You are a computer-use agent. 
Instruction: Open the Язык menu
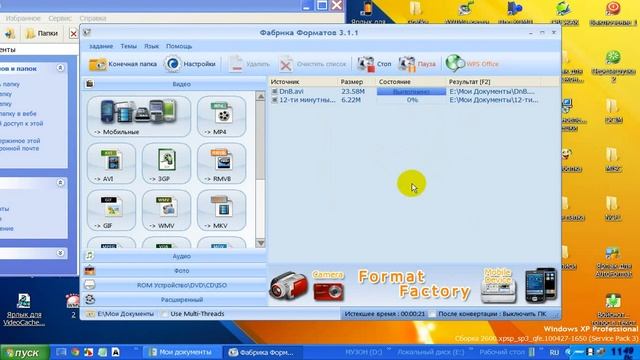click(151, 46)
